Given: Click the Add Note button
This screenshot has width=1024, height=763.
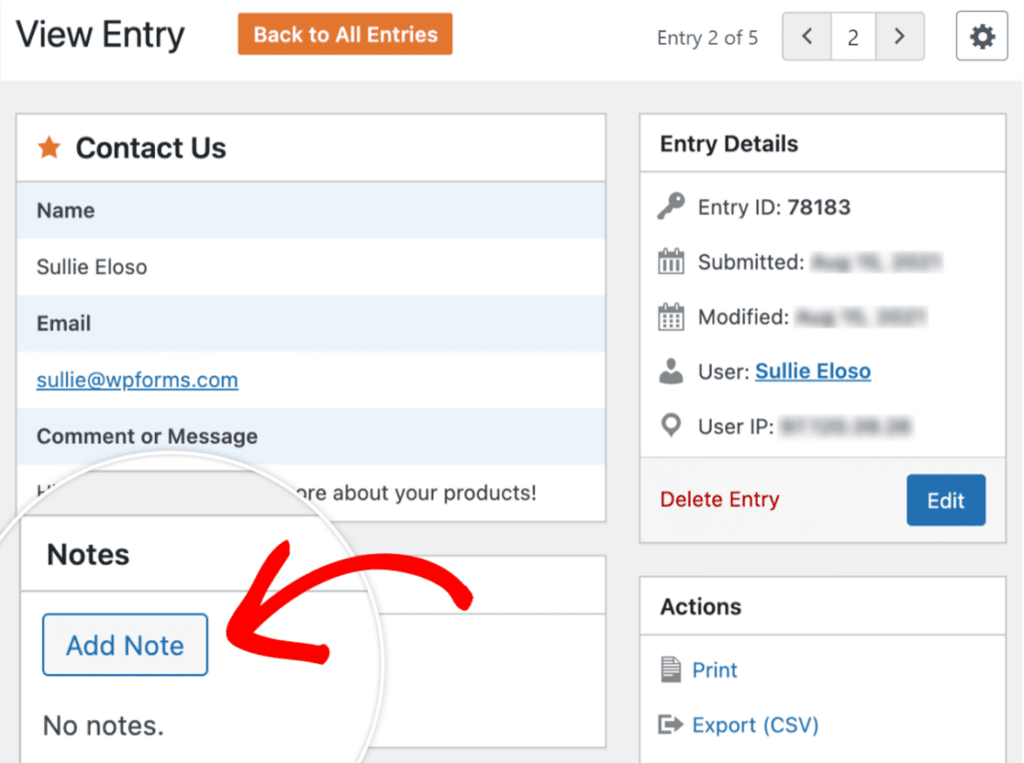Looking at the screenshot, I should pos(125,645).
